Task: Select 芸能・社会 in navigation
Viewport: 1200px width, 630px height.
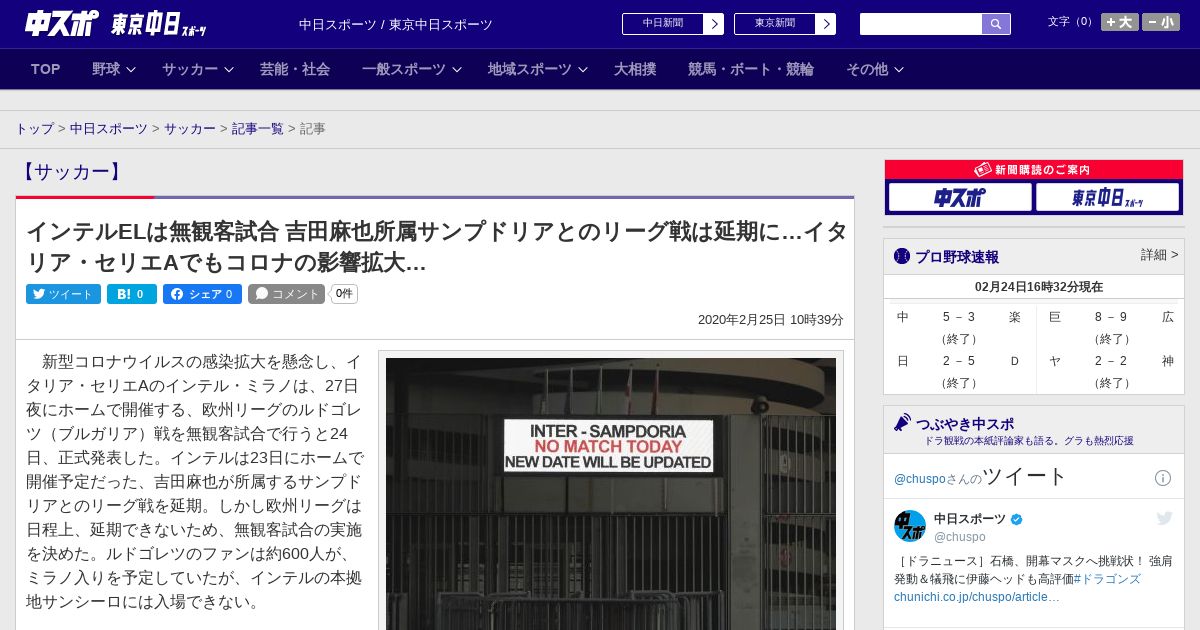Action: 295,69
